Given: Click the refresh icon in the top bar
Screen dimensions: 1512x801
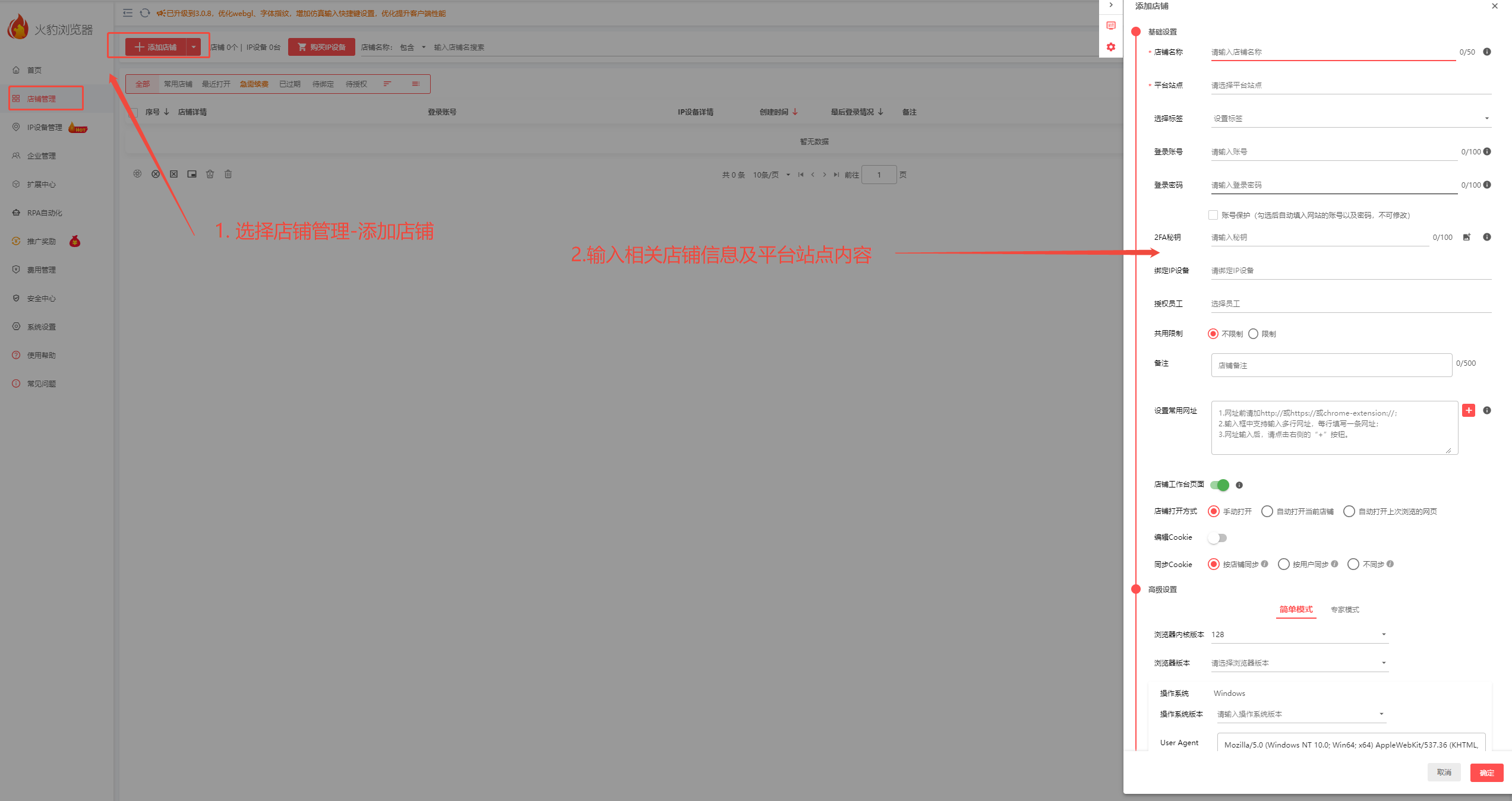Looking at the screenshot, I should (x=144, y=13).
